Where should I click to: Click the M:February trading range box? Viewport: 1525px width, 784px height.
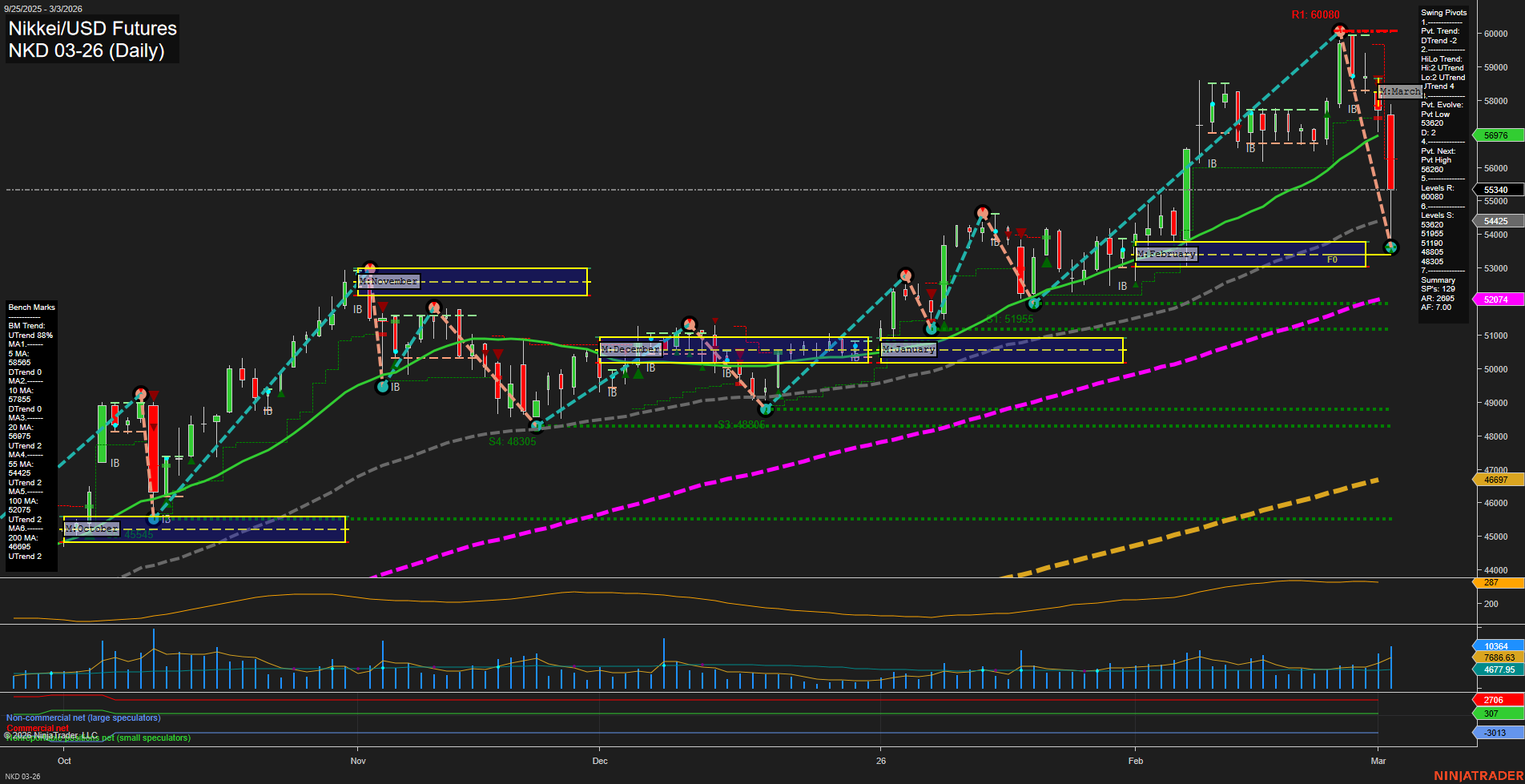(x=1165, y=253)
